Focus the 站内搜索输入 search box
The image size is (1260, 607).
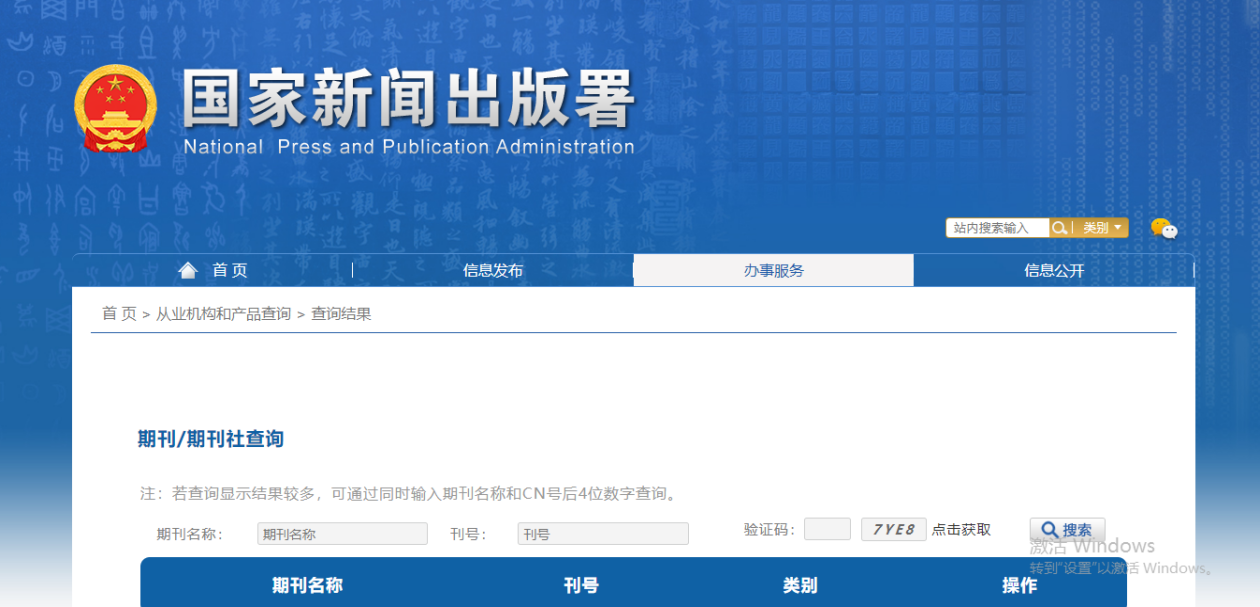[997, 228]
